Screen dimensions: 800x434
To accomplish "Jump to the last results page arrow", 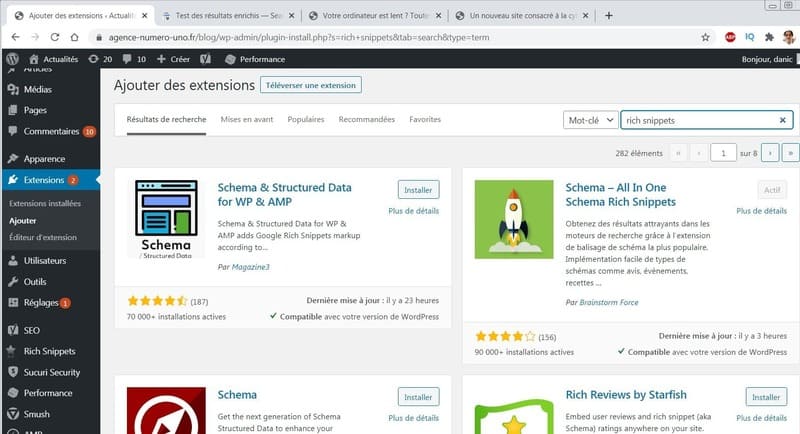I will coord(790,153).
